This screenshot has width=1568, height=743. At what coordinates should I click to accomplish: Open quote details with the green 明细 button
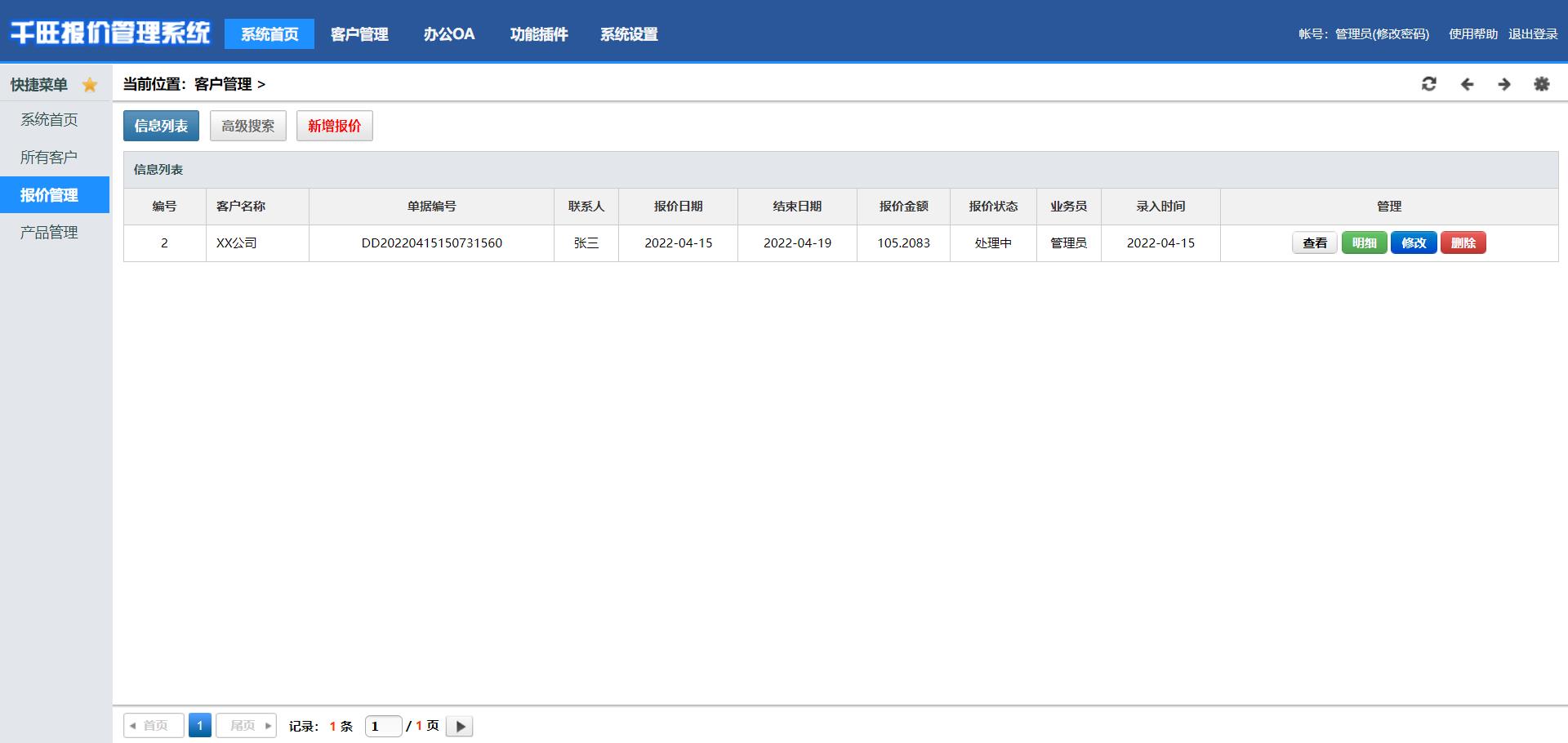[x=1364, y=243]
